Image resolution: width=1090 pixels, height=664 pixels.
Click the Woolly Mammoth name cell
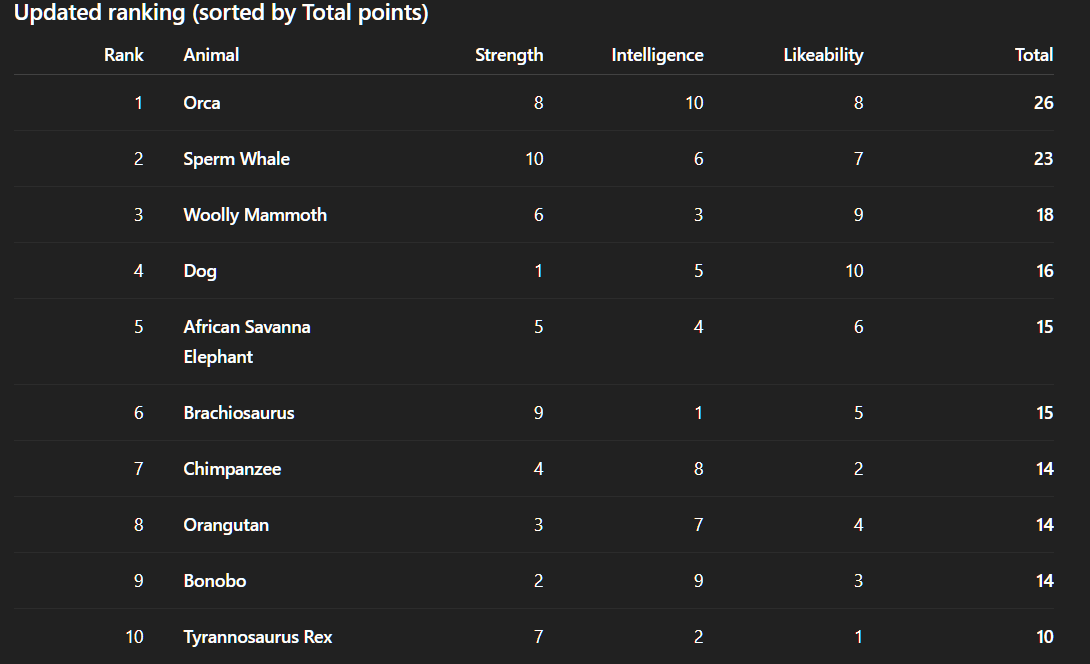255,215
